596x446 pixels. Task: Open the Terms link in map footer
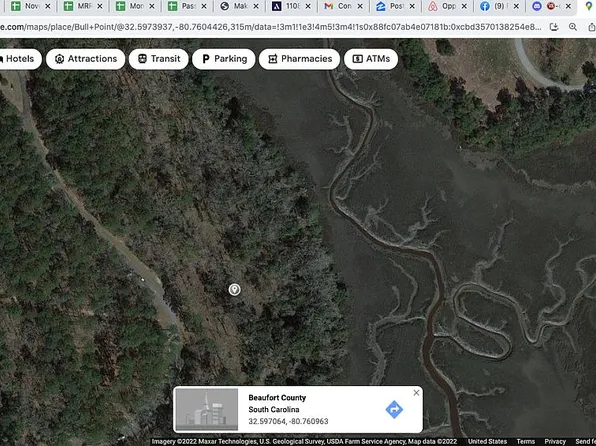(x=526, y=441)
